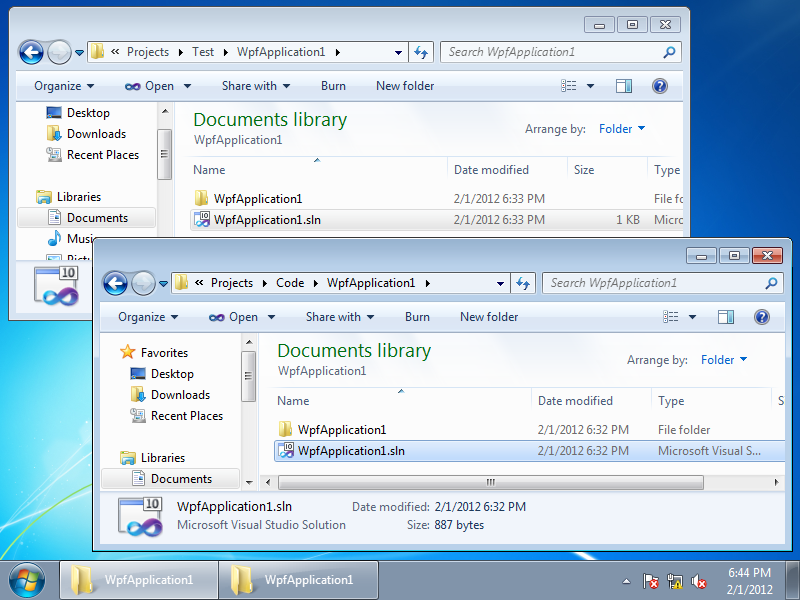800x600 pixels.
Task: Click the New folder button
Action: tap(489, 317)
